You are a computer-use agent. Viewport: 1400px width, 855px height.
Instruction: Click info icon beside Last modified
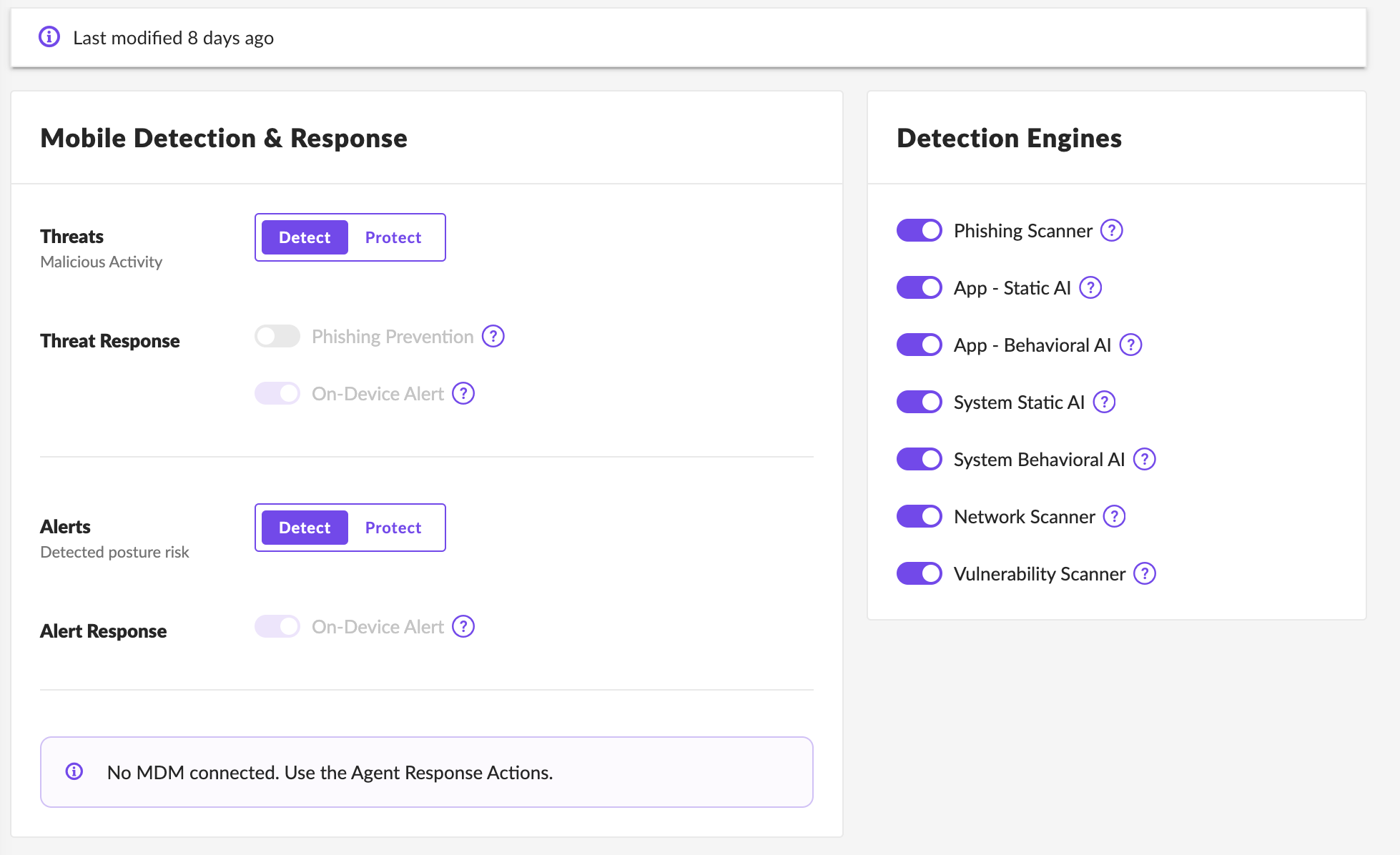pos(49,36)
